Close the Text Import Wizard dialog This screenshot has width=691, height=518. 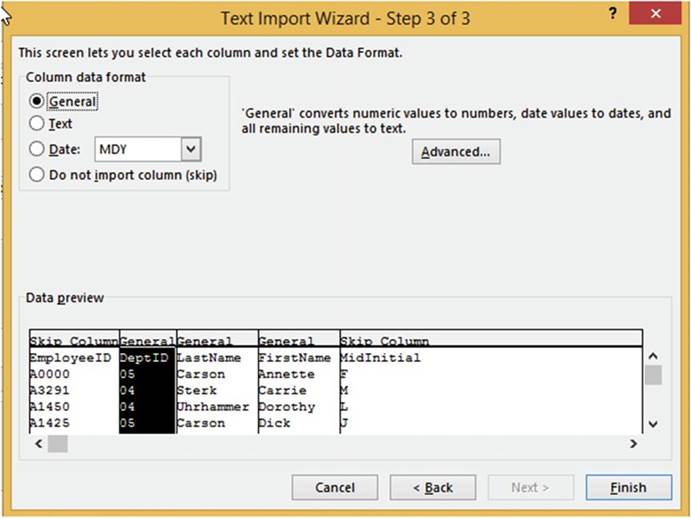coord(655,15)
